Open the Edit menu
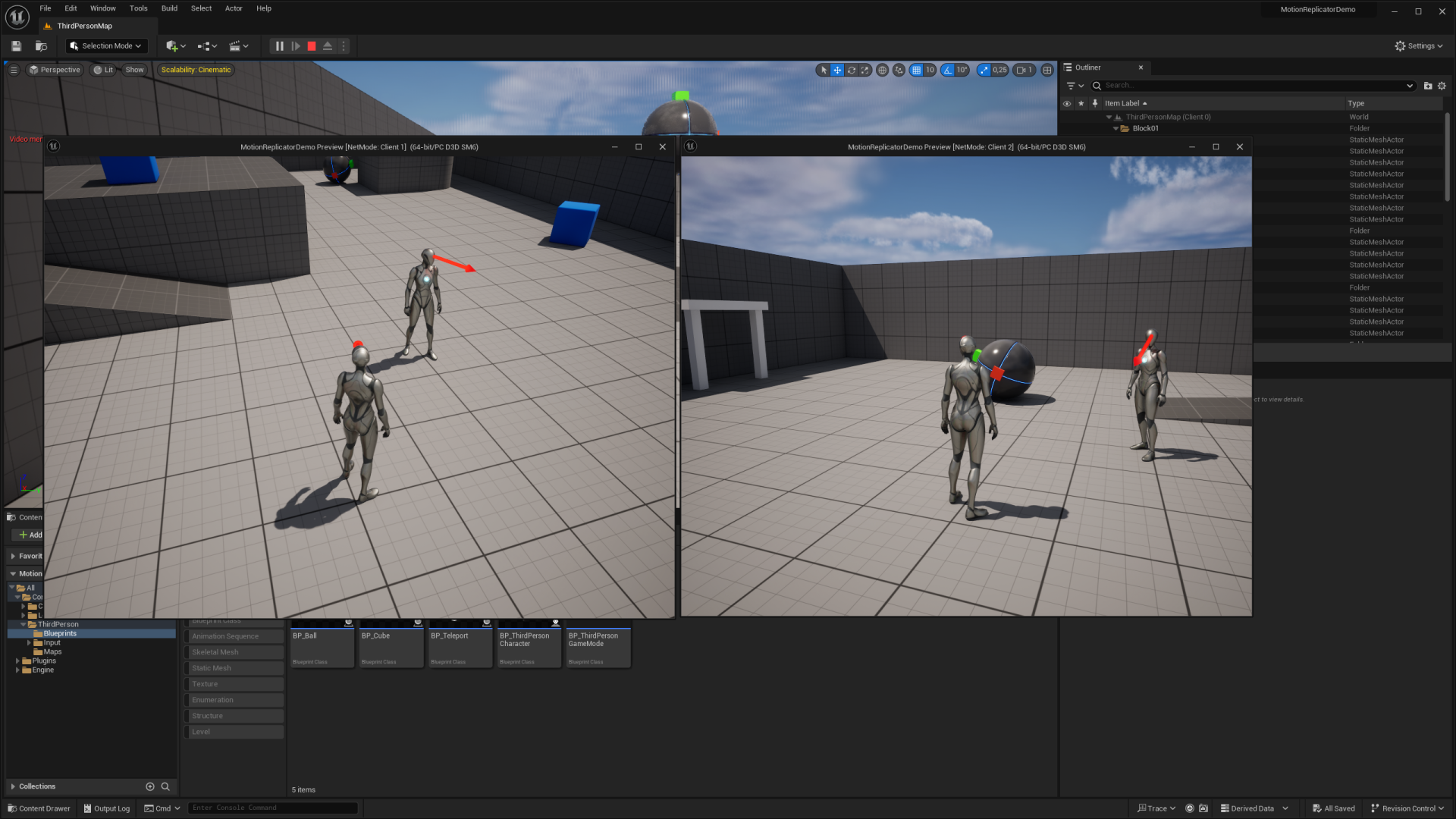1456x819 pixels. click(x=70, y=8)
